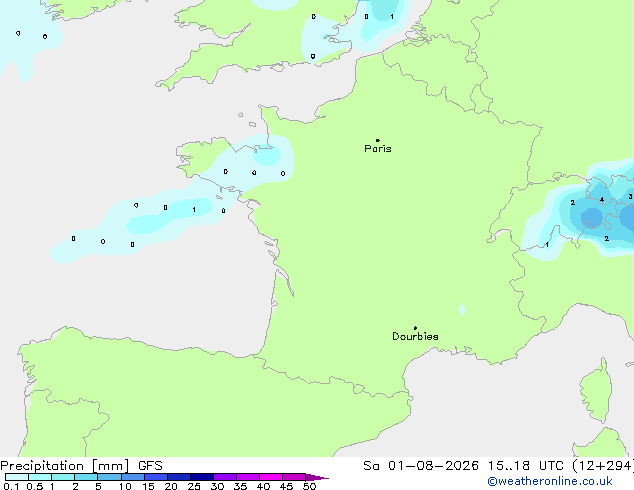The image size is (634, 490).
Task: Select the 10 mm legend color swatch
Action: [x=132, y=477]
